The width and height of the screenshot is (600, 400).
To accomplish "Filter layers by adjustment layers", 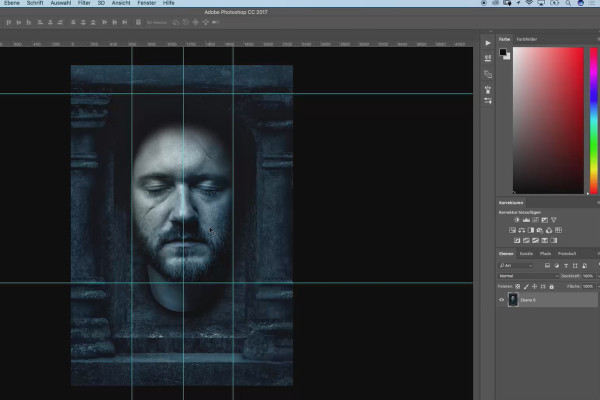I will [556, 265].
